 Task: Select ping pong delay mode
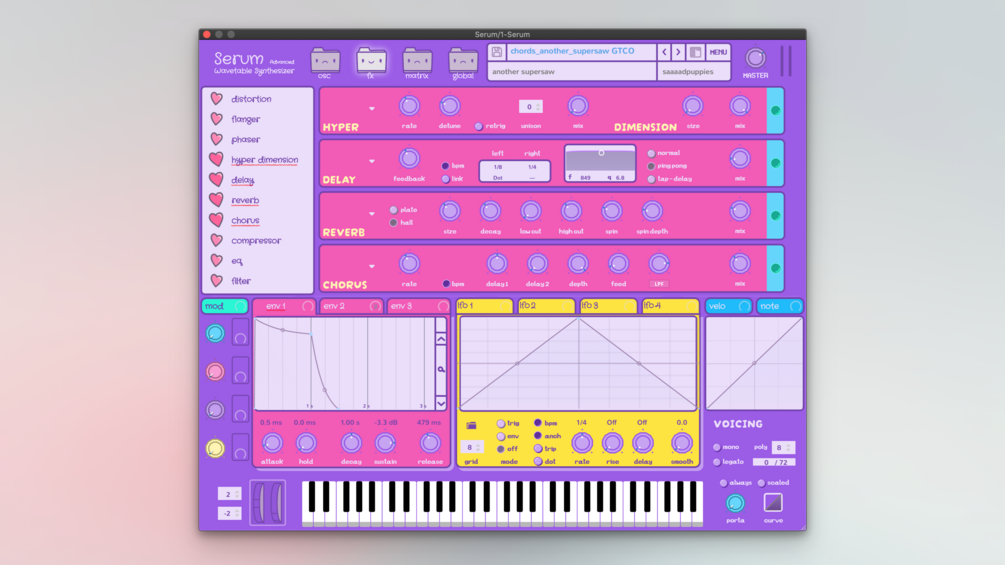tap(651, 166)
